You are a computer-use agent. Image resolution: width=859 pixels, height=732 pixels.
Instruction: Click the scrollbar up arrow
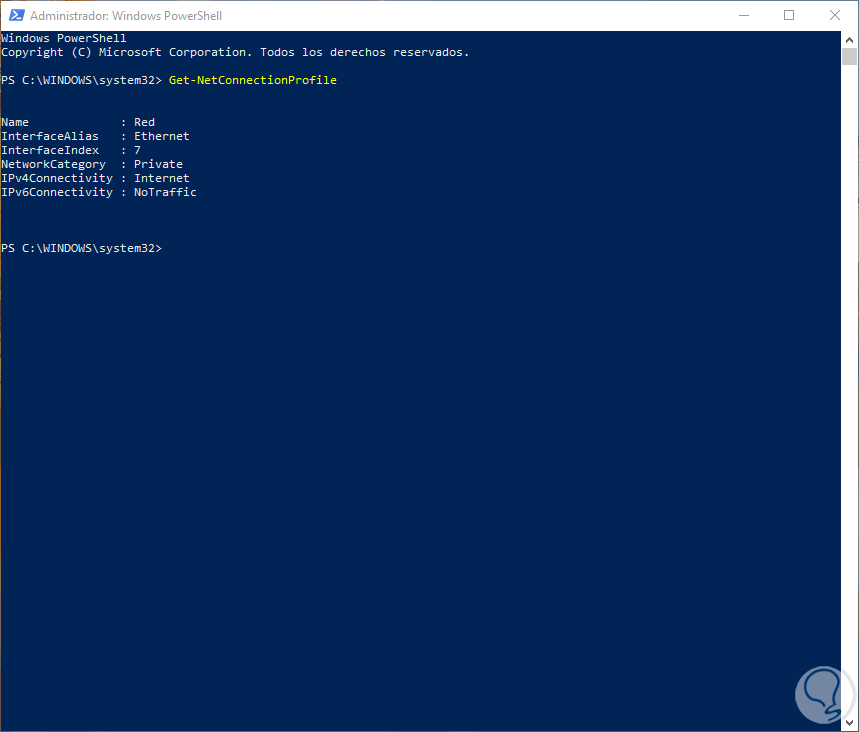click(850, 39)
